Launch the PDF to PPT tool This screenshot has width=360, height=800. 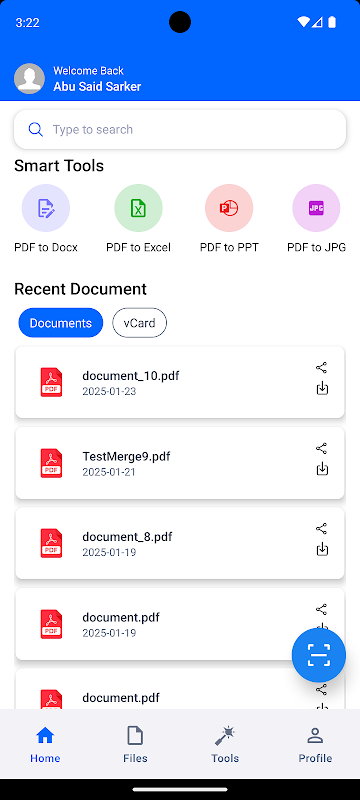(229, 208)
